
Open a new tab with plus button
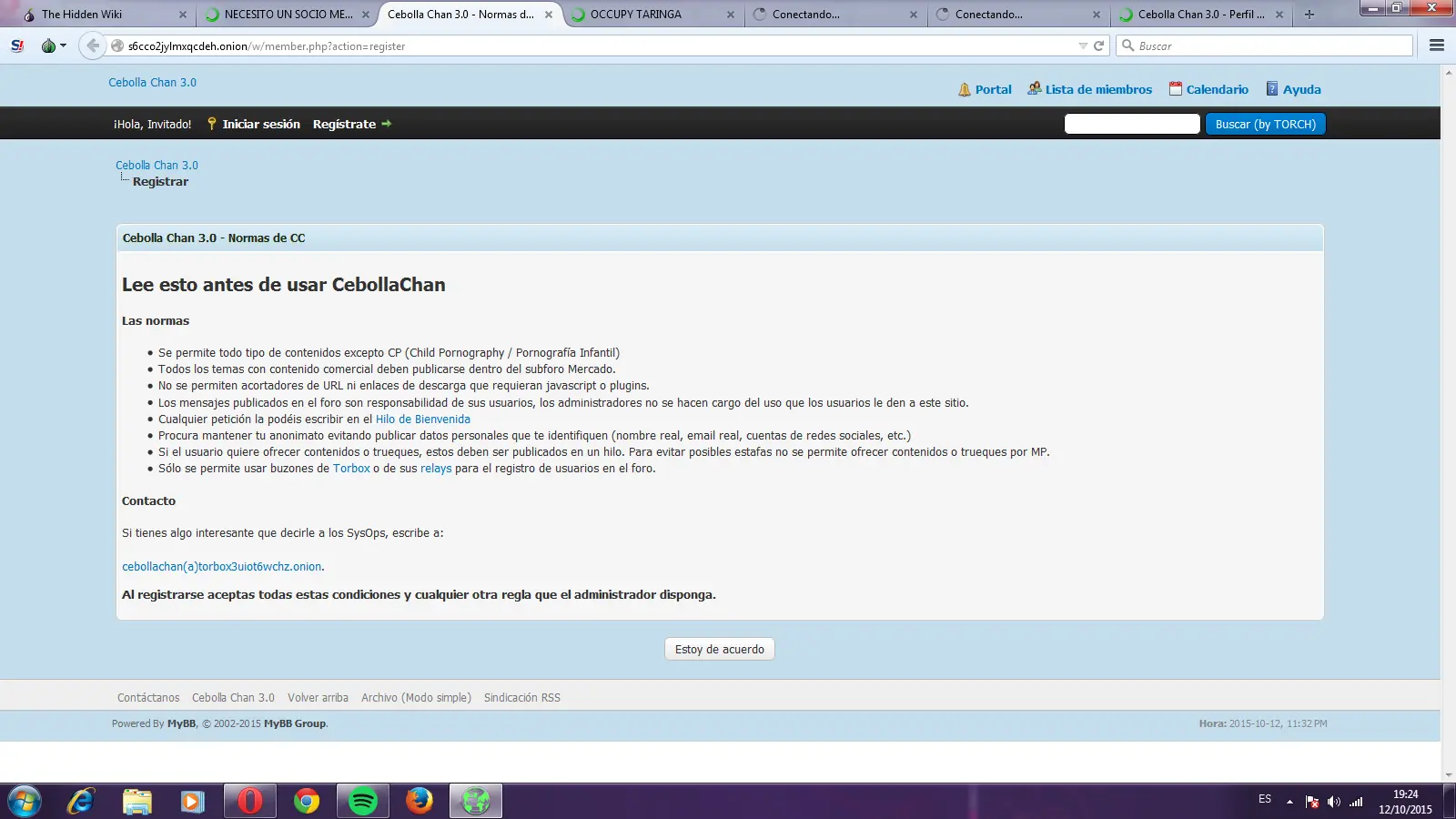[1309, 15]
